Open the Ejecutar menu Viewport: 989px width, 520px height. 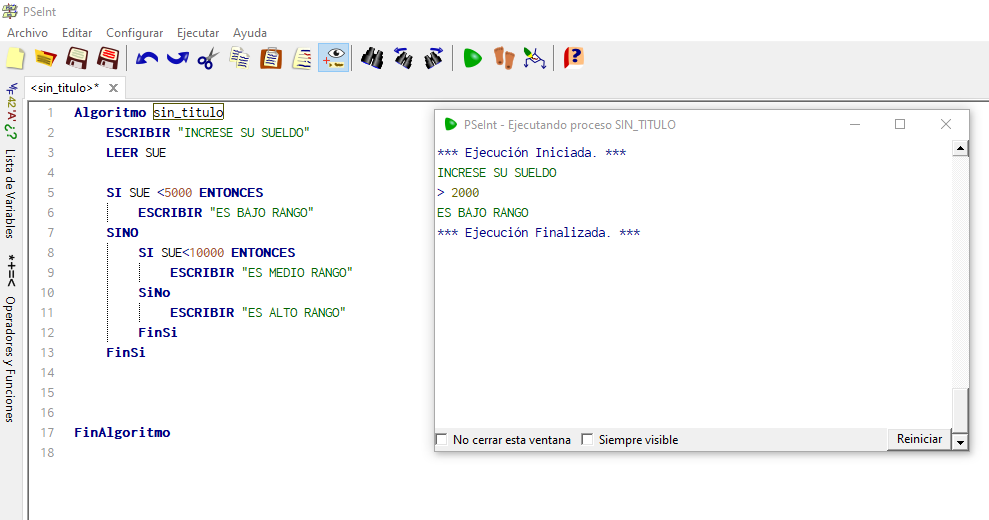[198, 33]
